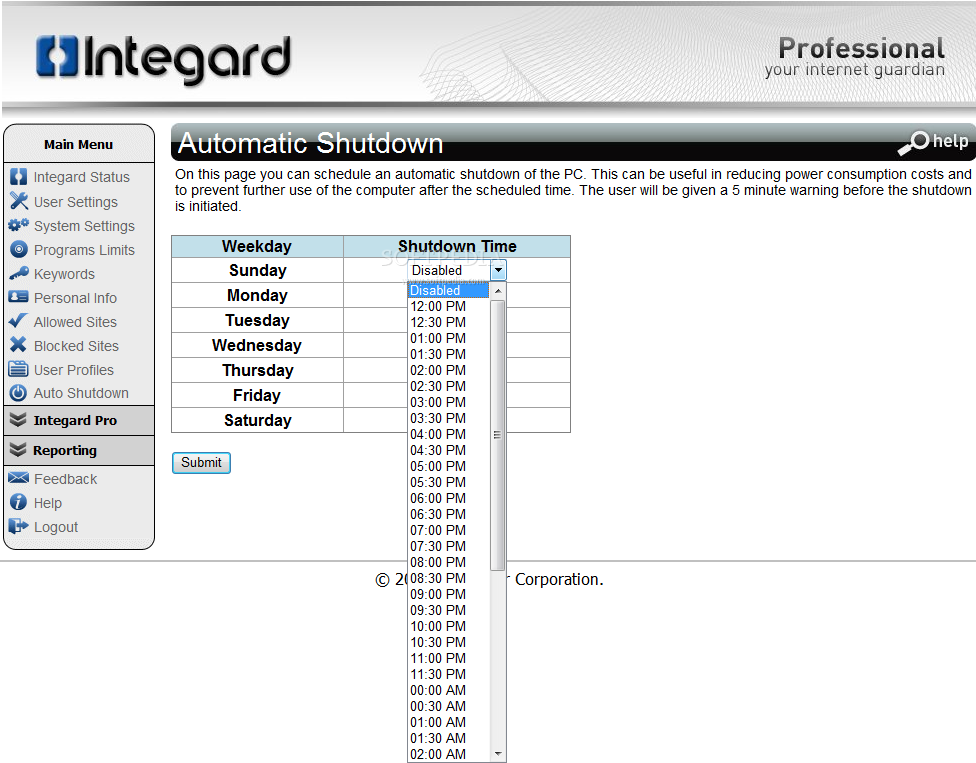Click the User Profiles list icon
The height and width of the screenshot is (763, 976).
tap(19, 369)
